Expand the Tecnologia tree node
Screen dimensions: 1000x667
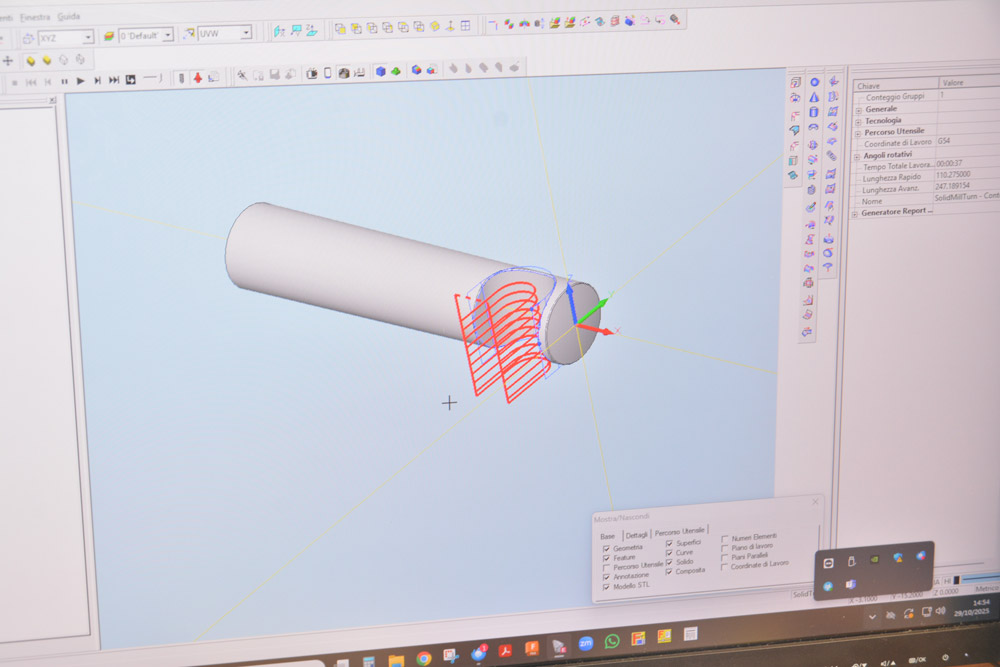858,121
